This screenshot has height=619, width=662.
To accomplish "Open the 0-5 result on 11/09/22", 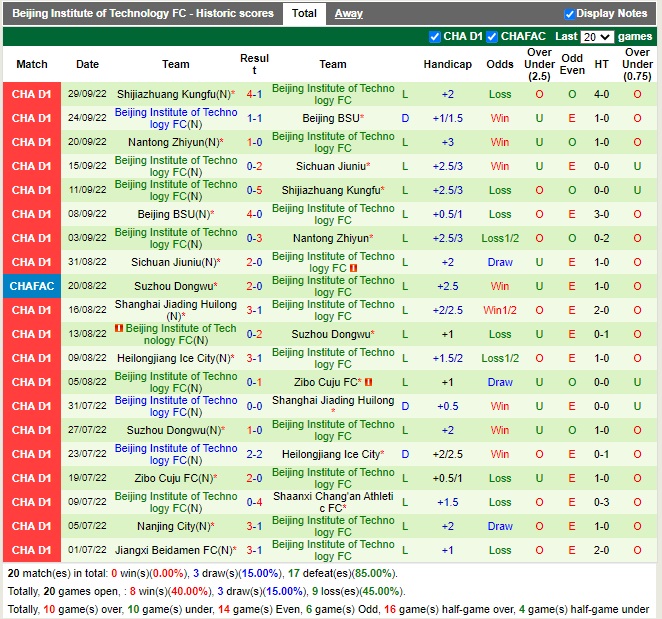I will [x=254, y=190].
